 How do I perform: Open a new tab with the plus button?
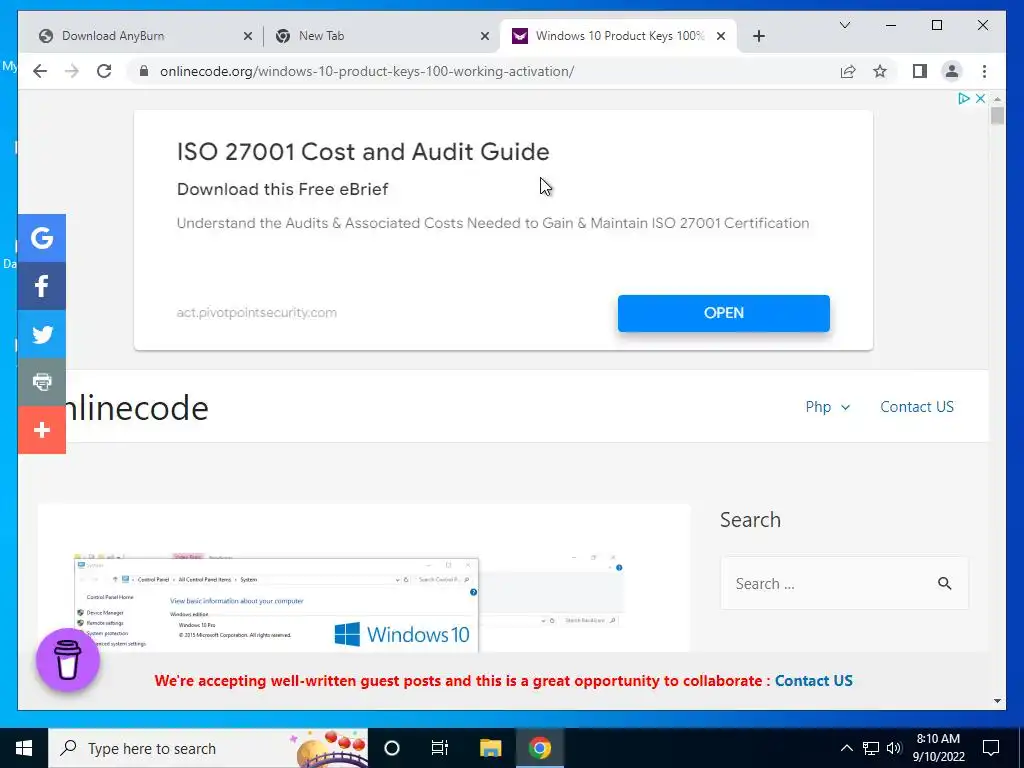pyautogui.click(x=758, y=36)
